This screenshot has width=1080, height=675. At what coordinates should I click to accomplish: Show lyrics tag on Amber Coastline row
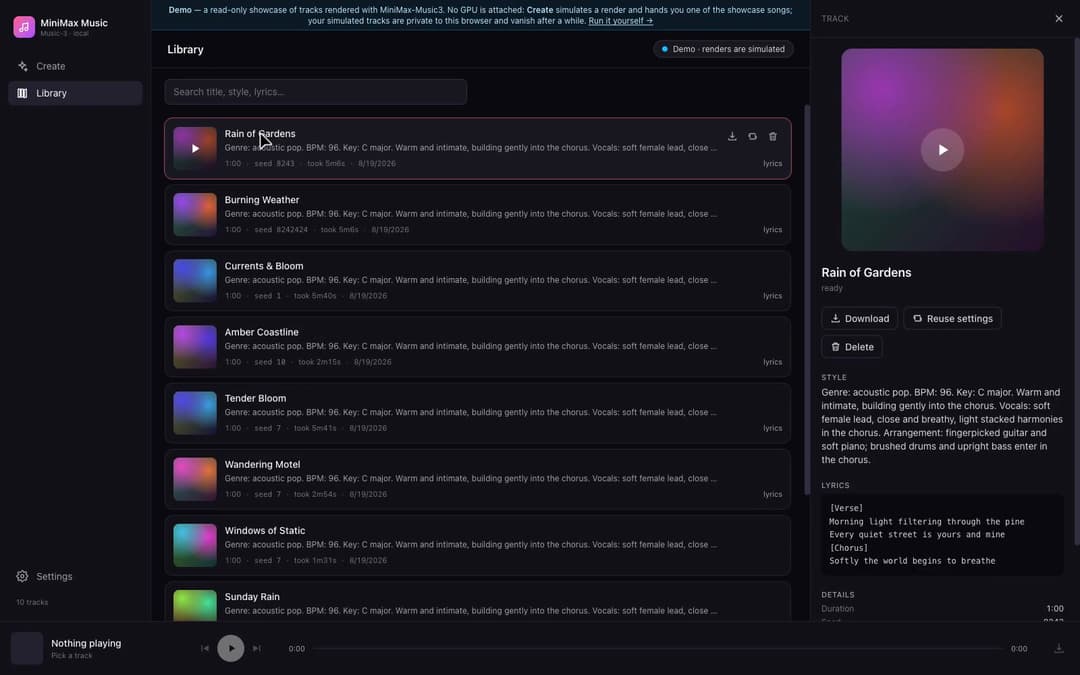click(x=772, y=362)
